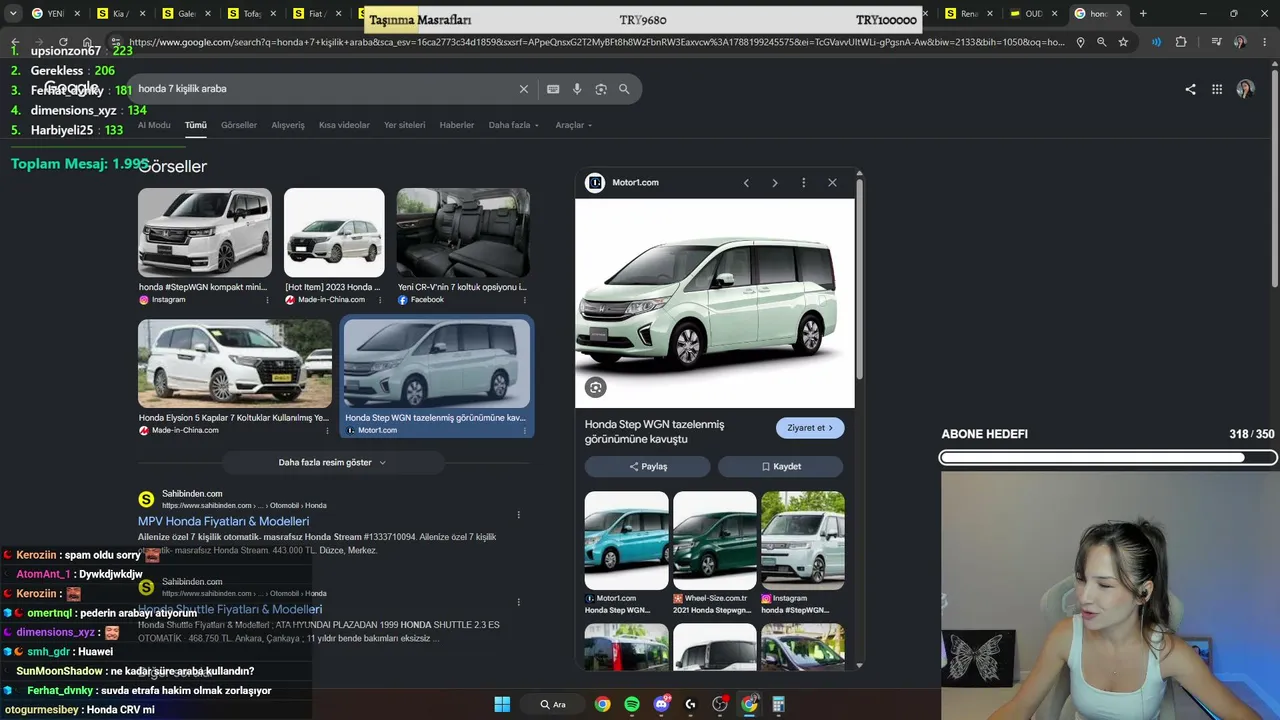
Task: Switch to Yer siteleri tab
Action: (405, 125)
